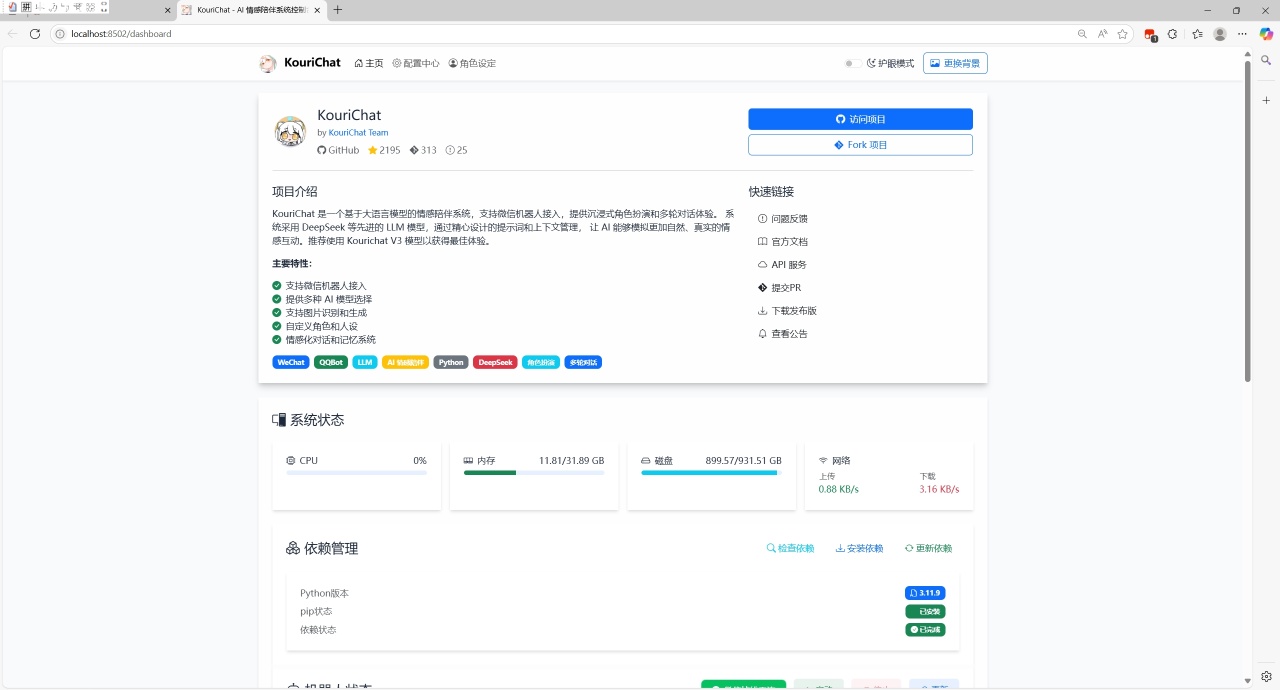Screen dimensions: 1280x690
Task: Click the browser address bar
Action: tap(560, 34)
